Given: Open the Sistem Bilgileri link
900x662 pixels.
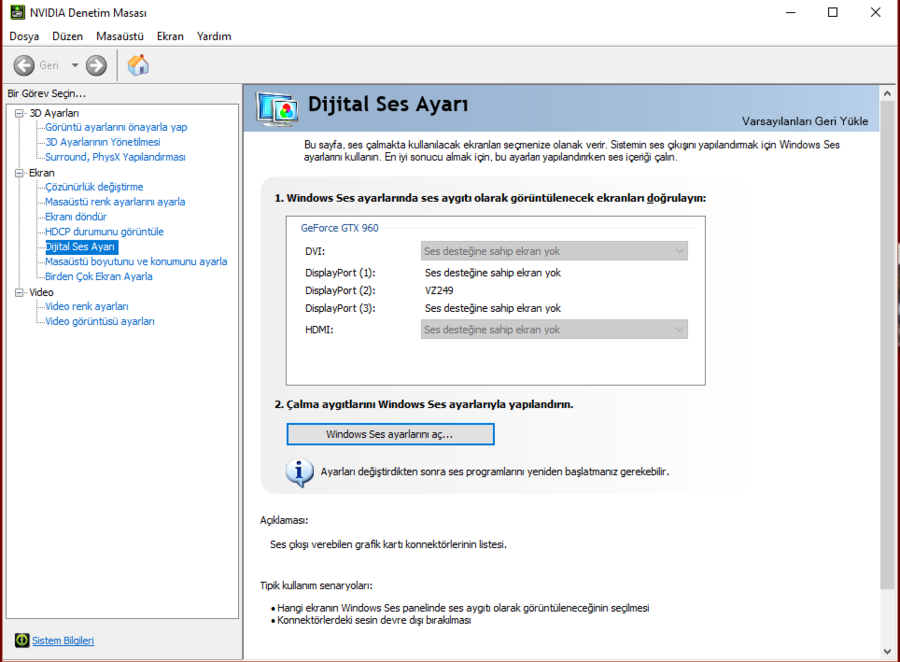Looking at the screenshot, I should pos(63,640).
